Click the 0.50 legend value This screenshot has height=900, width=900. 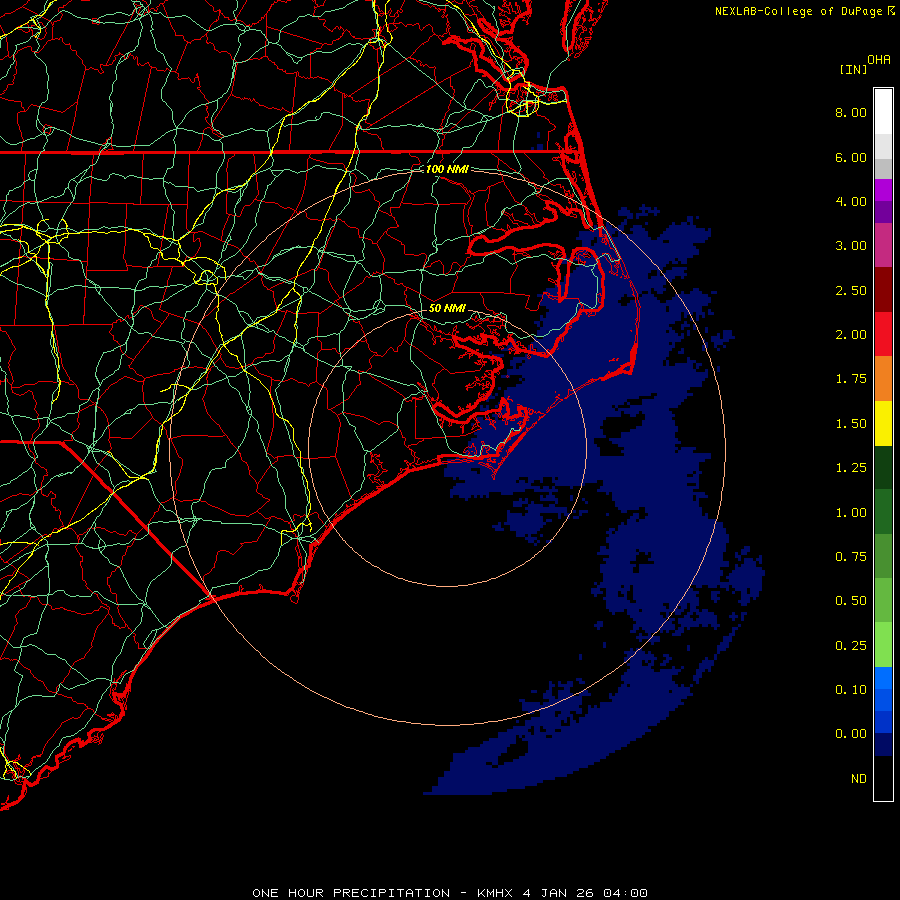click(851, 601)
